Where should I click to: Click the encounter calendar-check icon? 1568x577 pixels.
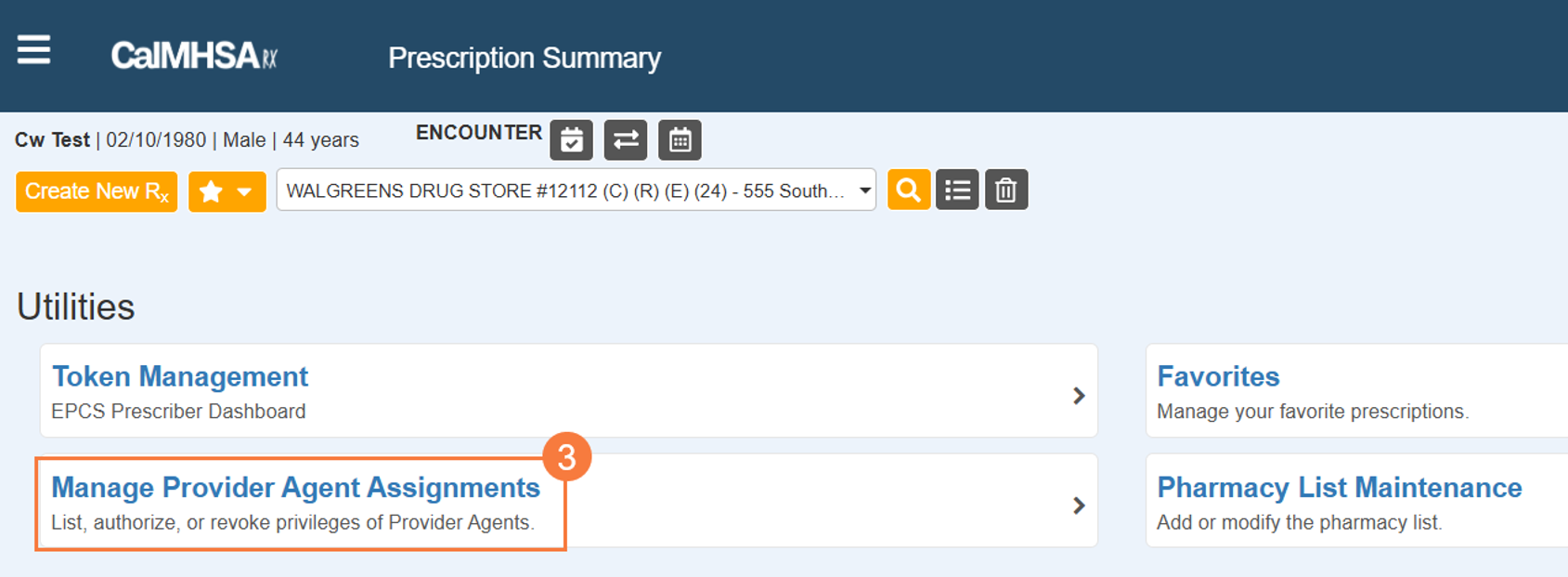point(572,140)
